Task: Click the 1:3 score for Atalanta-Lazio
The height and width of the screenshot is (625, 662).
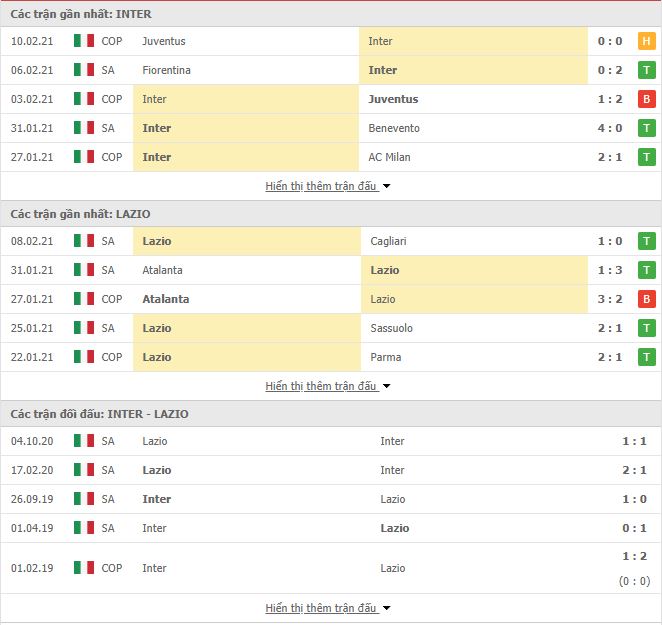Action: tap(610, 270)
